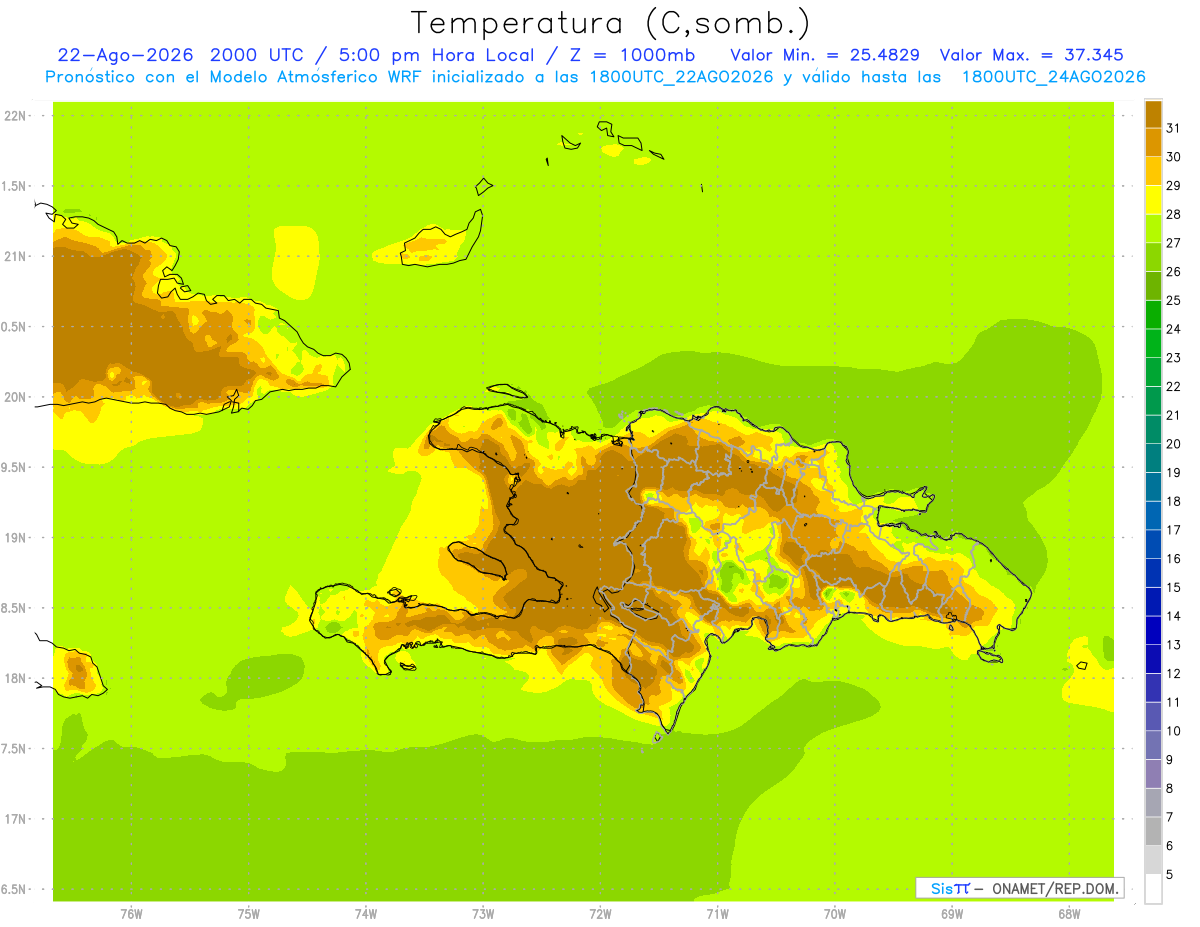
Task: Click the colorbar number "29"
Action: click(x=1174, y=185)
